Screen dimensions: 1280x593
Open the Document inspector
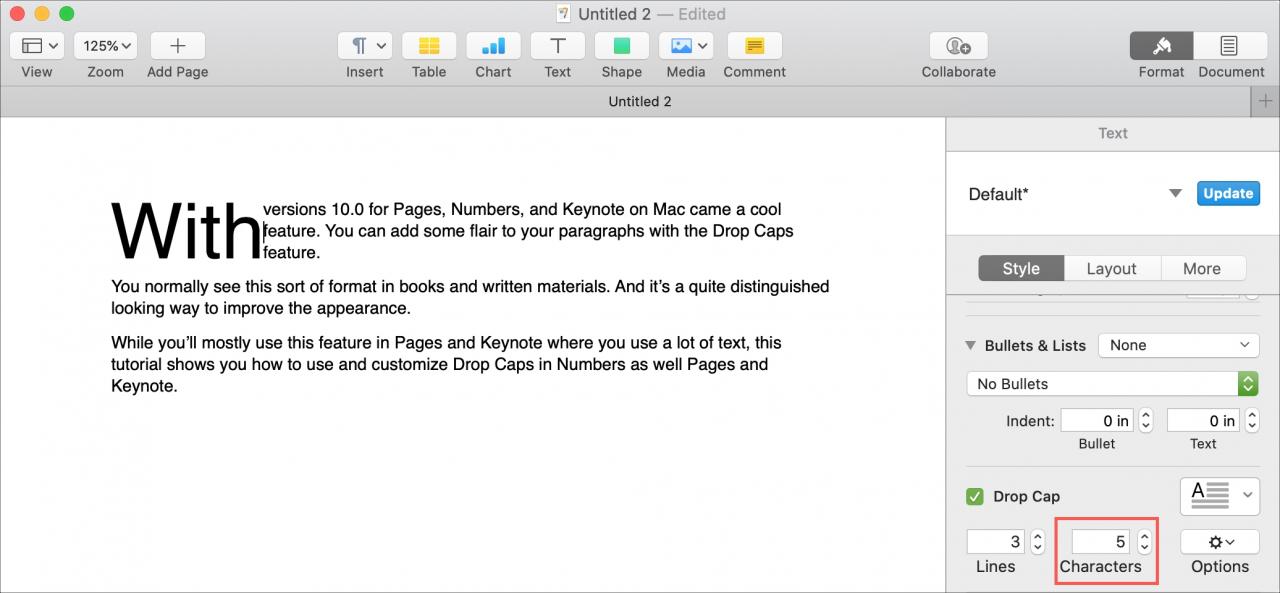pyautogui.click(x=1230, y=46)
